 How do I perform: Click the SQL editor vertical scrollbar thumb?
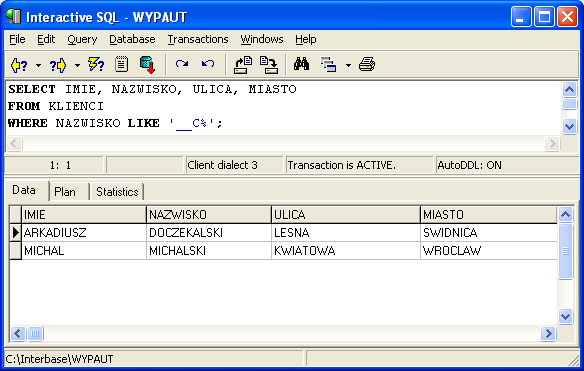coord(569,104)
